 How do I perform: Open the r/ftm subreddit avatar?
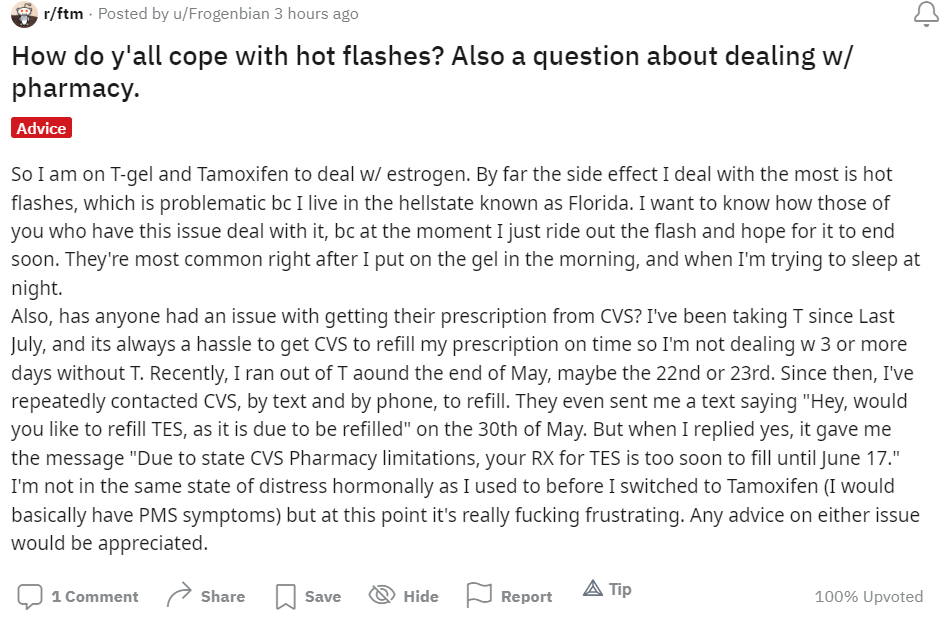(24, 14)
